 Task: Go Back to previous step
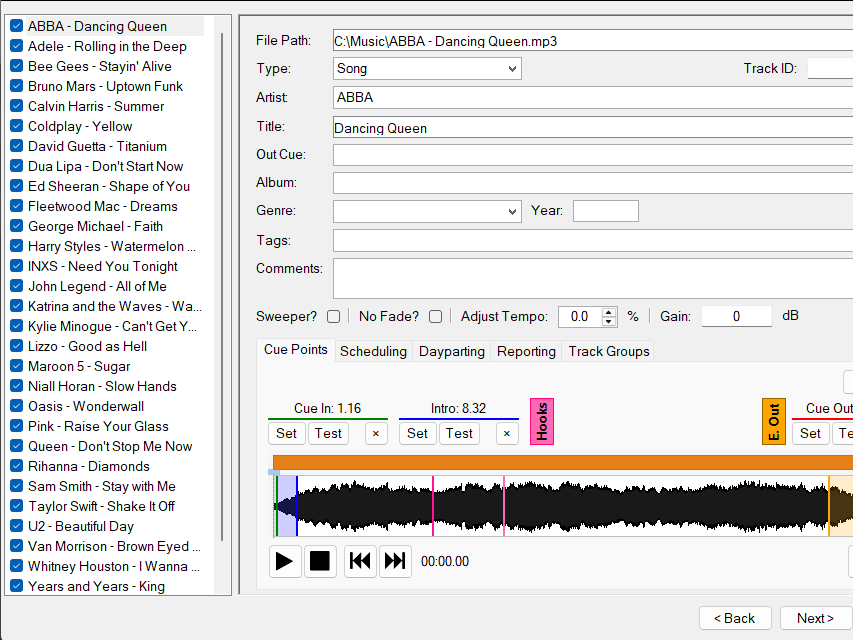coord(734,619)
